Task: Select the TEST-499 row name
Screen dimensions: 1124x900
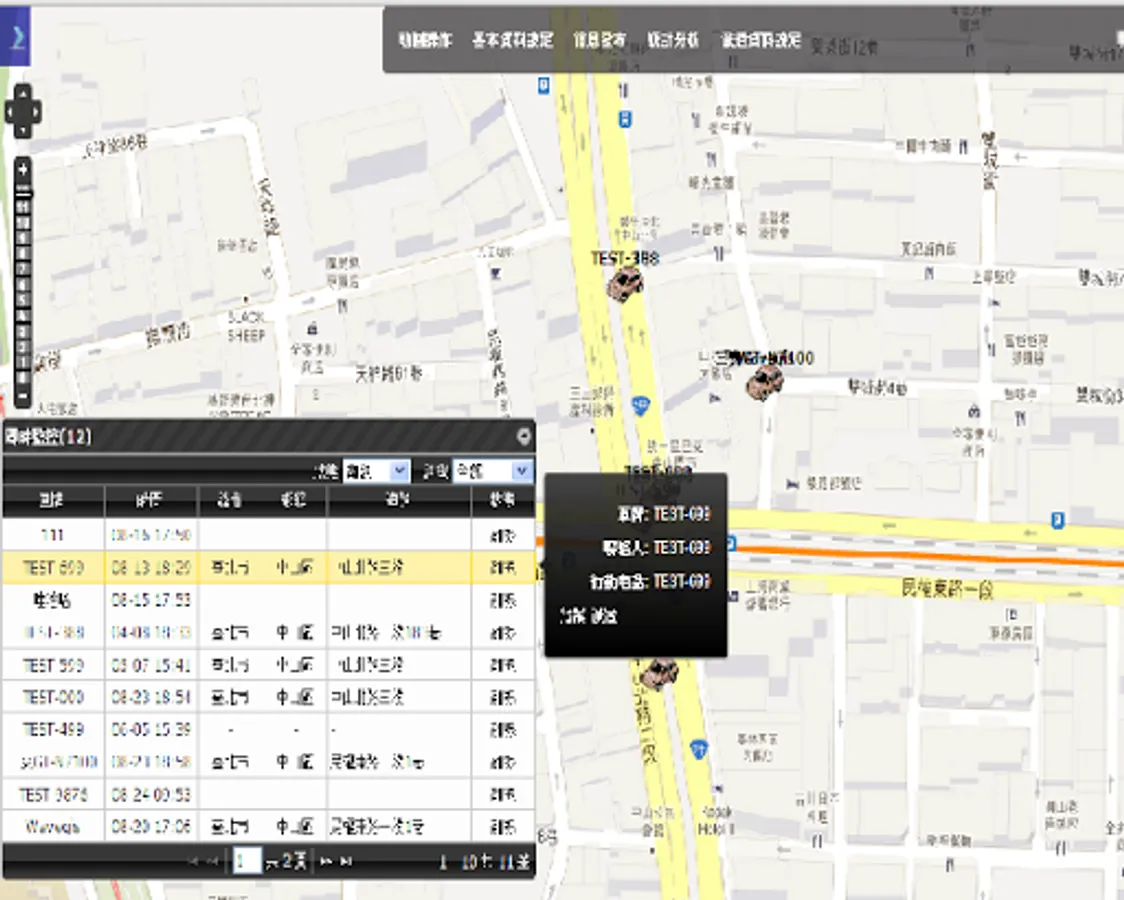Action: [x=53, y=729]
